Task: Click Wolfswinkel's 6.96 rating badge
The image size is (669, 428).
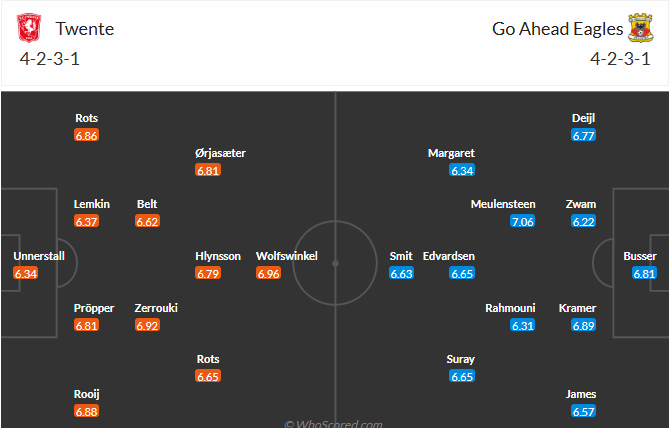Action: pos(268,273)
